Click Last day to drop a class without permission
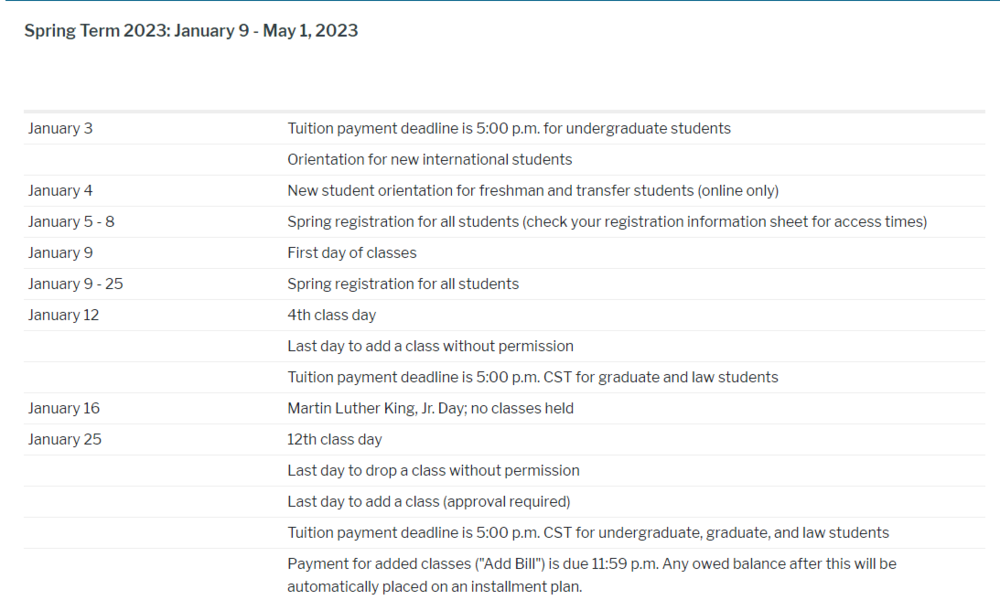 click(x=433, y=470)
